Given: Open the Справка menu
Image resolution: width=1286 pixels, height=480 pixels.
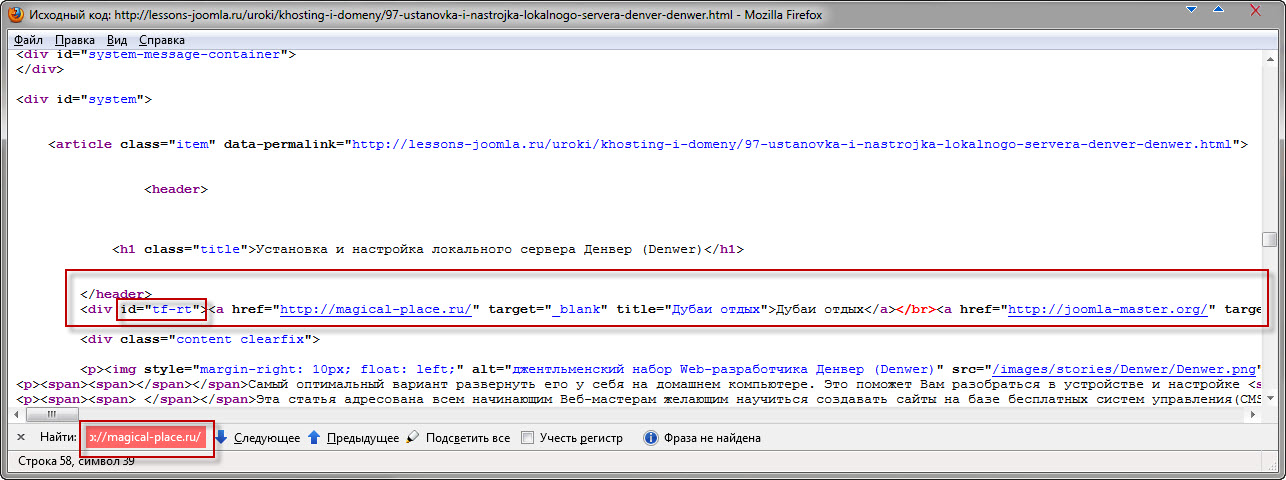Looking at the screenshot, I should coord(162,40).
